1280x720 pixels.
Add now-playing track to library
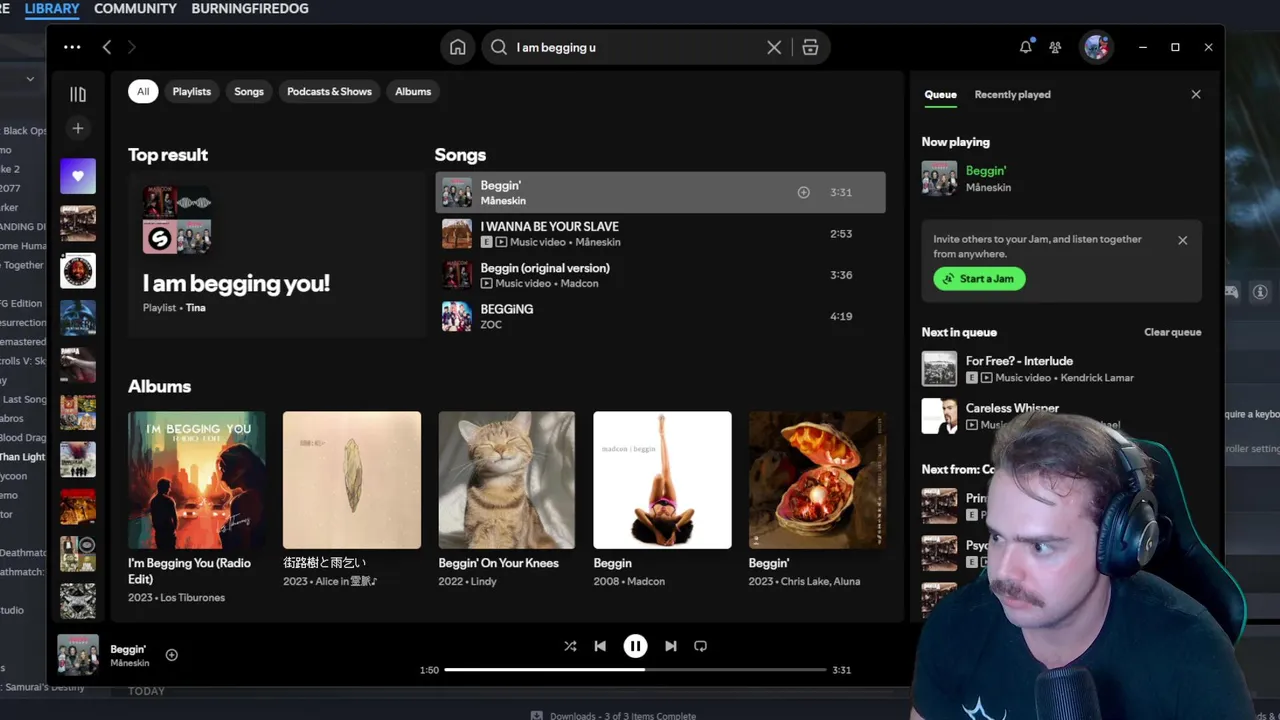(171, 655)
